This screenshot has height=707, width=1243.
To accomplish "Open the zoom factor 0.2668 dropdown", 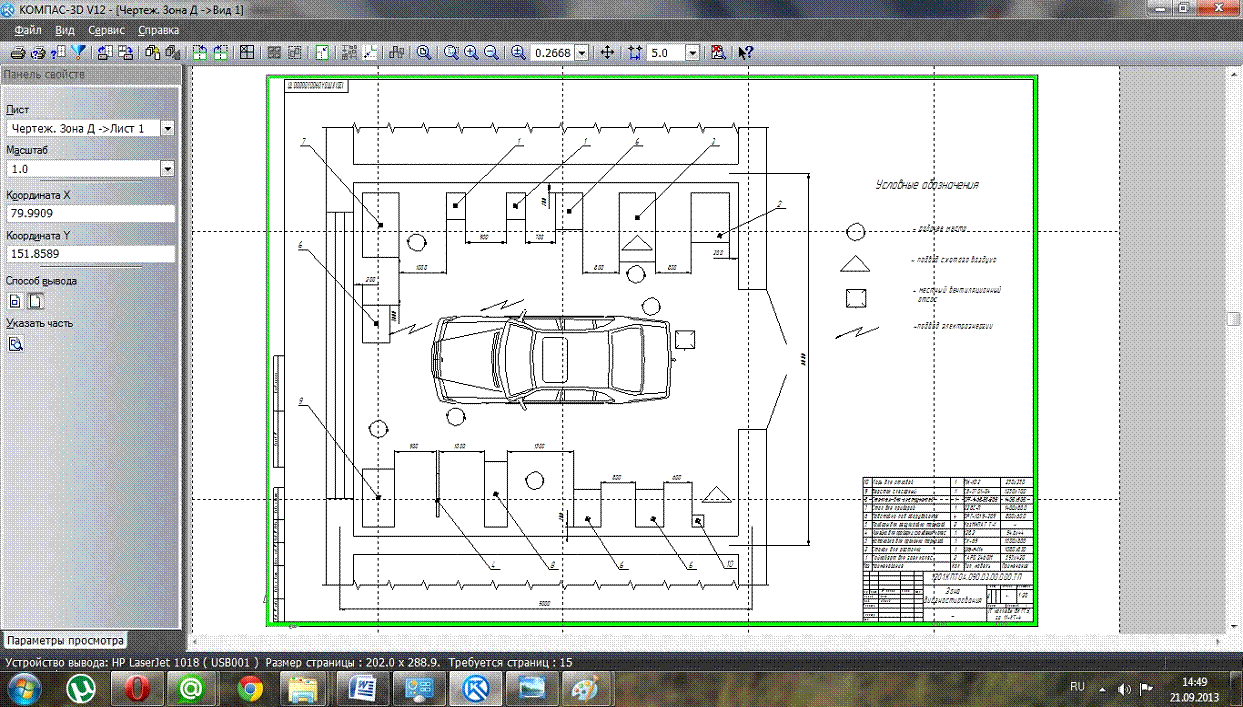I will coord(582,52).
